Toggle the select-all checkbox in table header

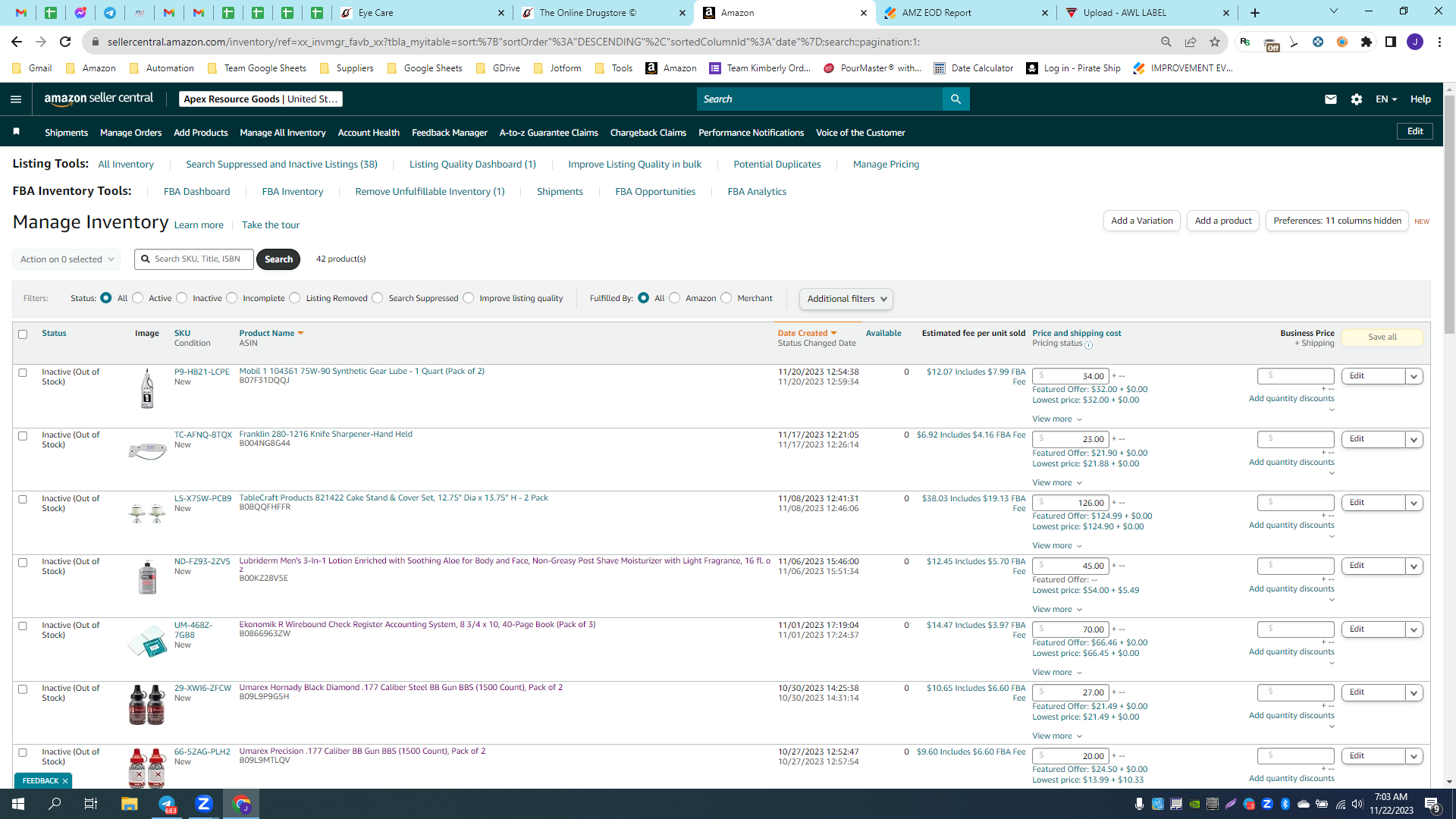(x=23, y=334)
